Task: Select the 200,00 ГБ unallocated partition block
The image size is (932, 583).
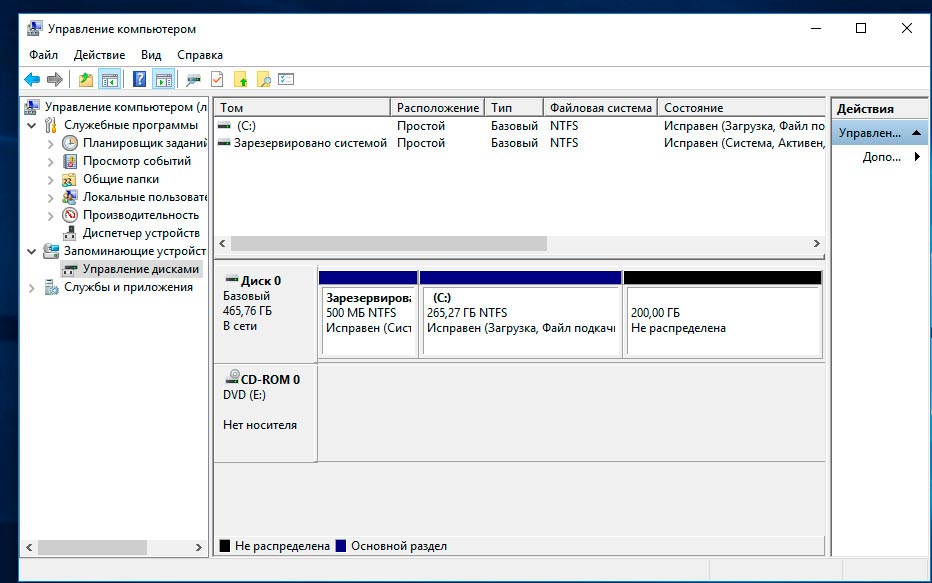Action: click(722, 320)
